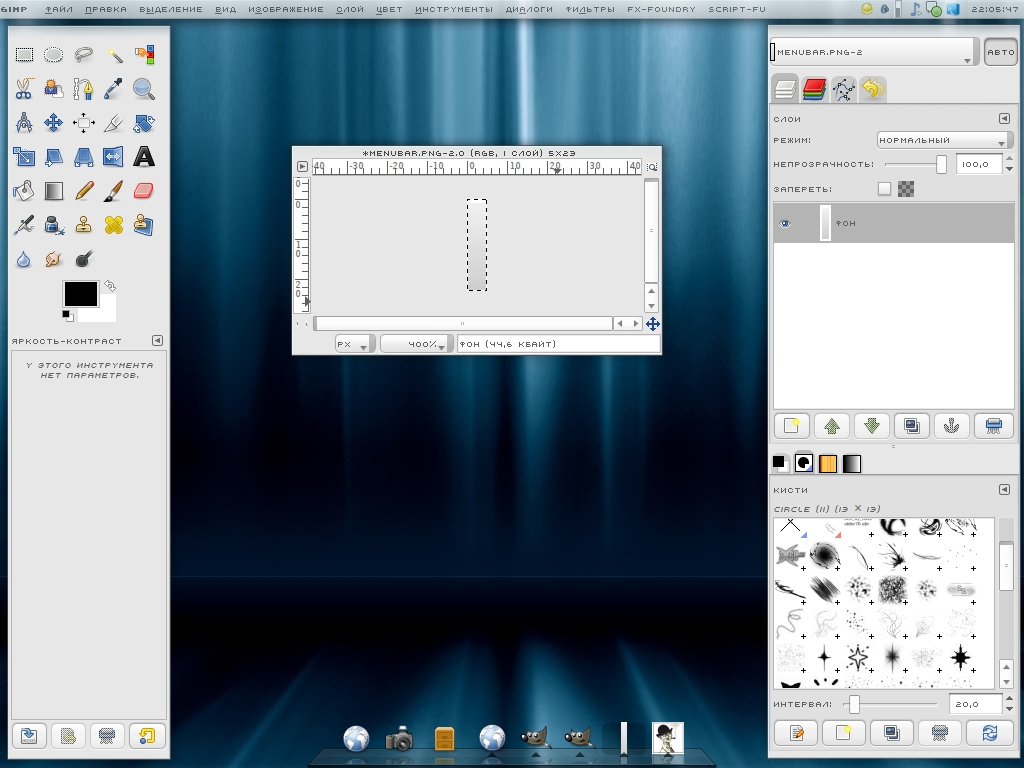
Task: Select the Eraser tool
Action: pos(144,190)
